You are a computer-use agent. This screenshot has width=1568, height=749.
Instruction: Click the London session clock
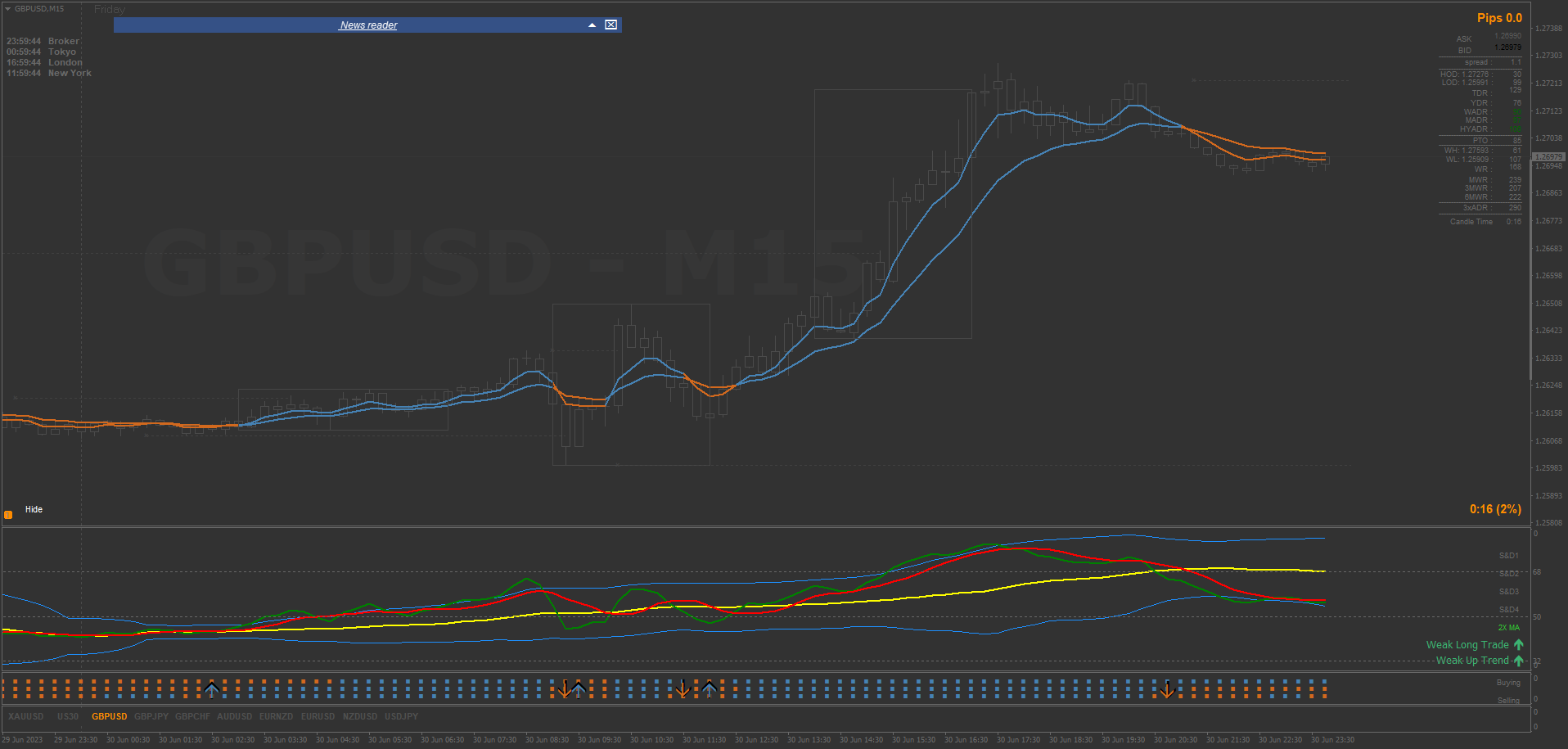(x=45, y=62)
